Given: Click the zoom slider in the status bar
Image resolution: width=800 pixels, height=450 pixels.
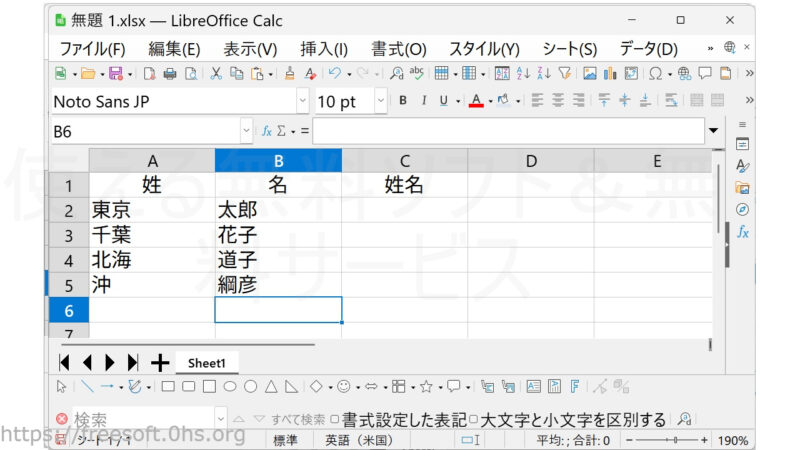Looking at the screenshot, I should (675, 440).
